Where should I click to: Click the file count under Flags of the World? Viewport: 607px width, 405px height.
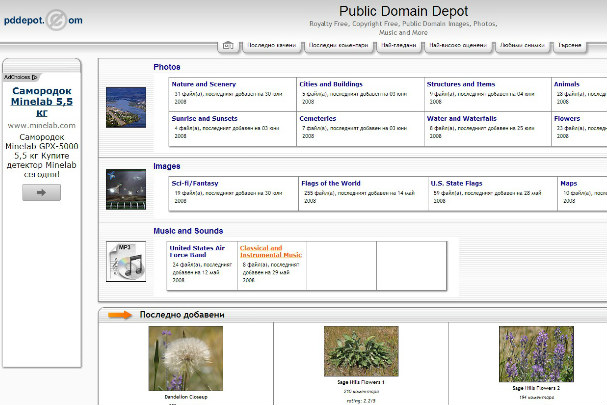pyautogui.click(x=358, y=197)
